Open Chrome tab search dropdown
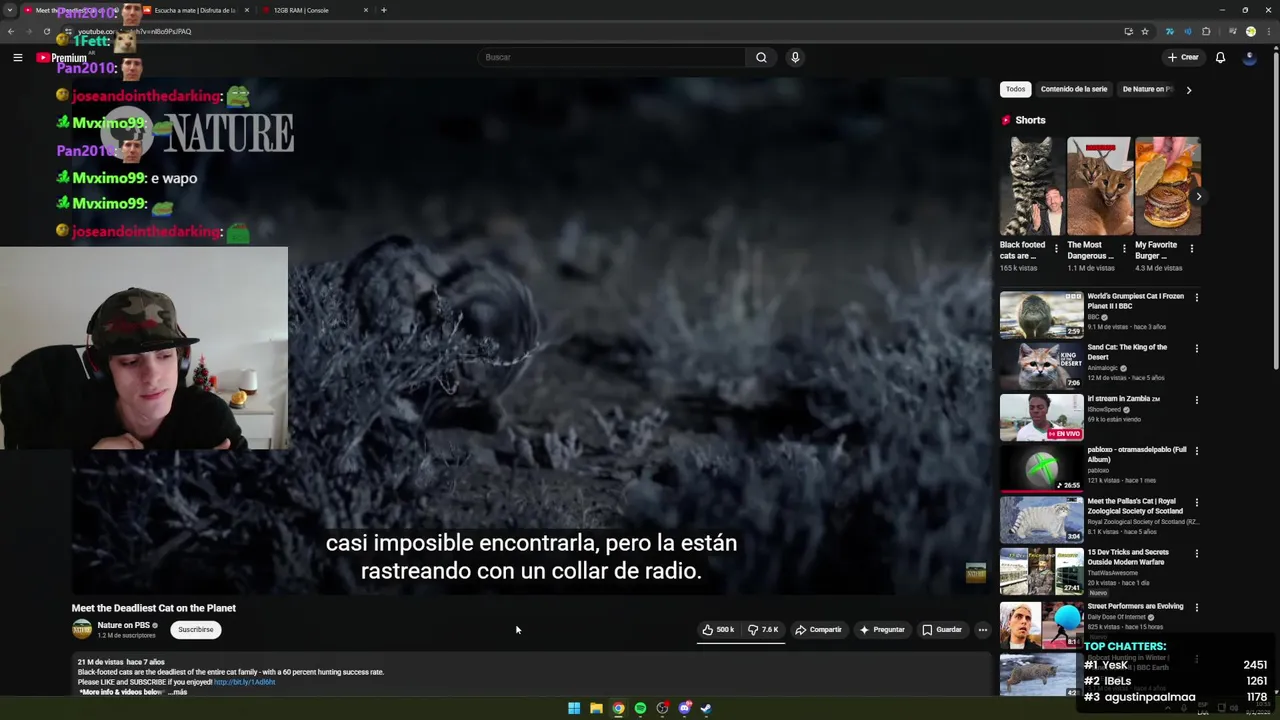This screenshot has width=1280, height=720. tap(10, 10)
